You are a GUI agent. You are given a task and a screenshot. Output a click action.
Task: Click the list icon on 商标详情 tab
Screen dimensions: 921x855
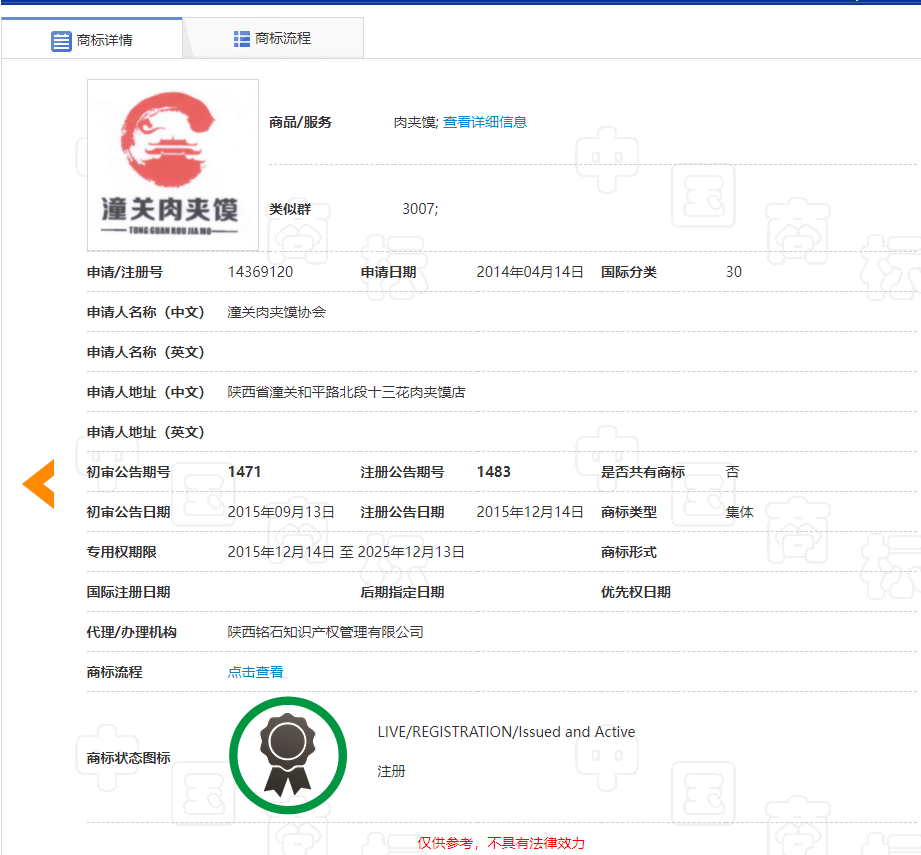61,41
